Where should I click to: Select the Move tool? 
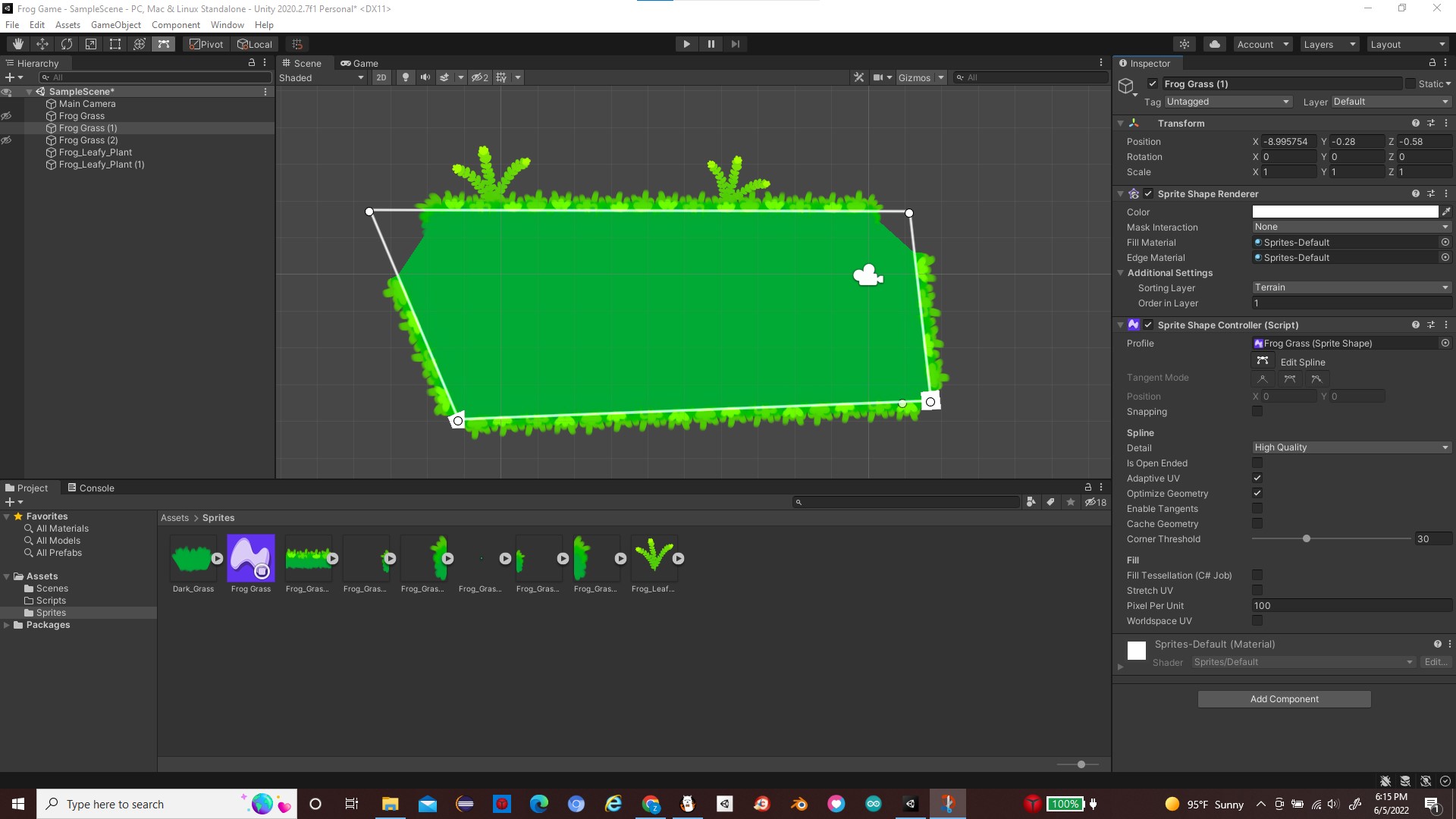point(42,43)
